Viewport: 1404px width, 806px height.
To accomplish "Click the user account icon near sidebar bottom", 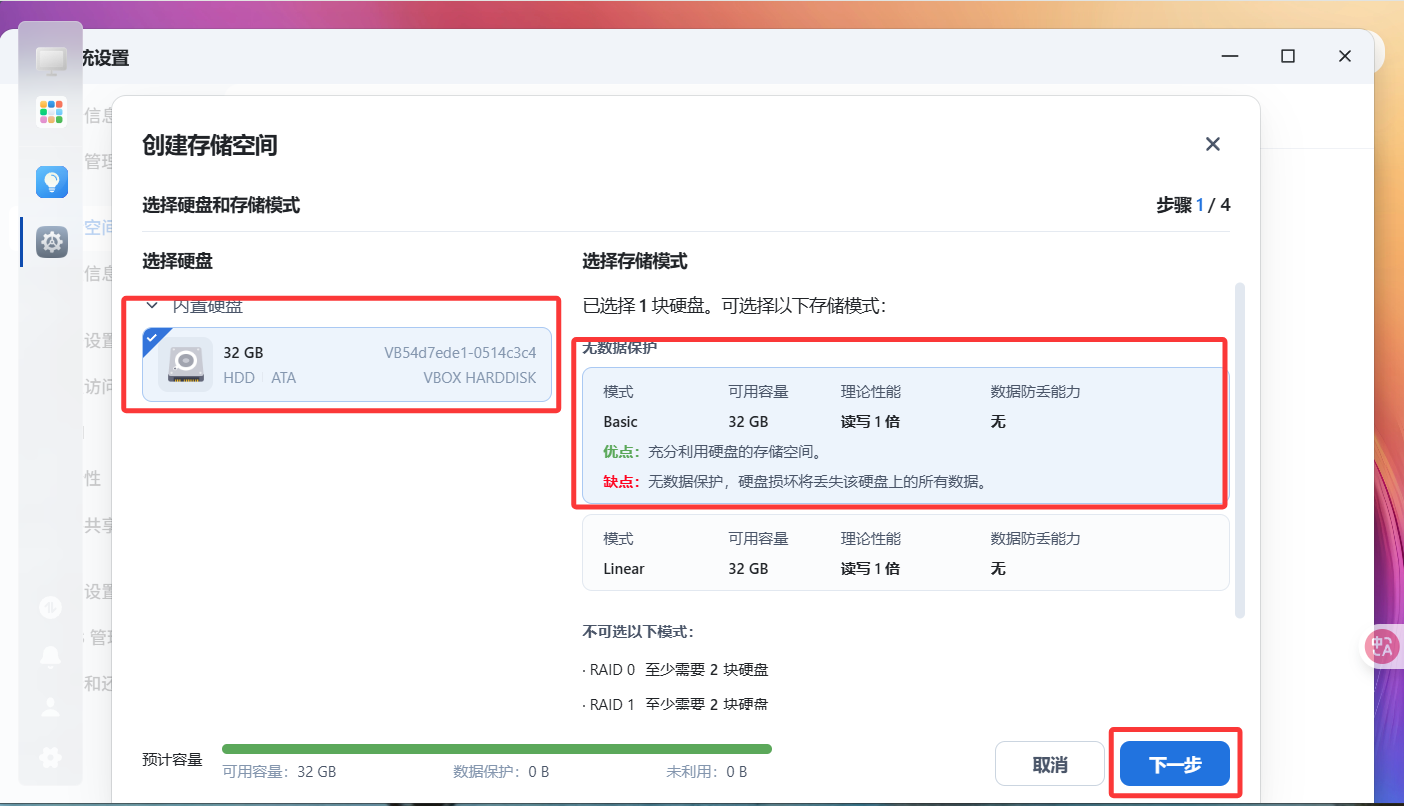I will tap(50, 706).
